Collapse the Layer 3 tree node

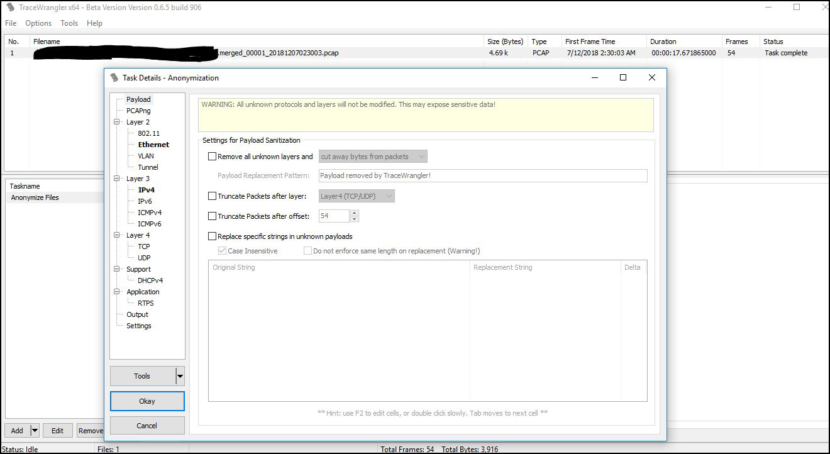point(117,179)
